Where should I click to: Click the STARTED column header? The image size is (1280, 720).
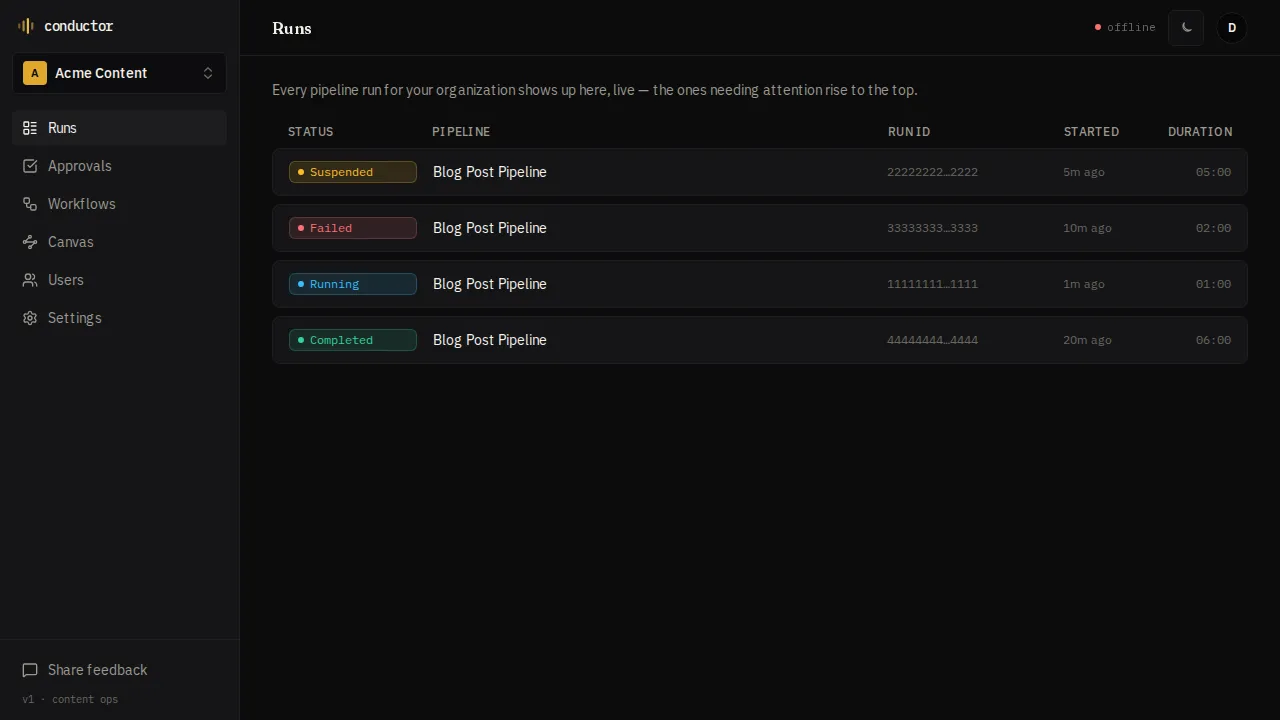pos(1091,132)
